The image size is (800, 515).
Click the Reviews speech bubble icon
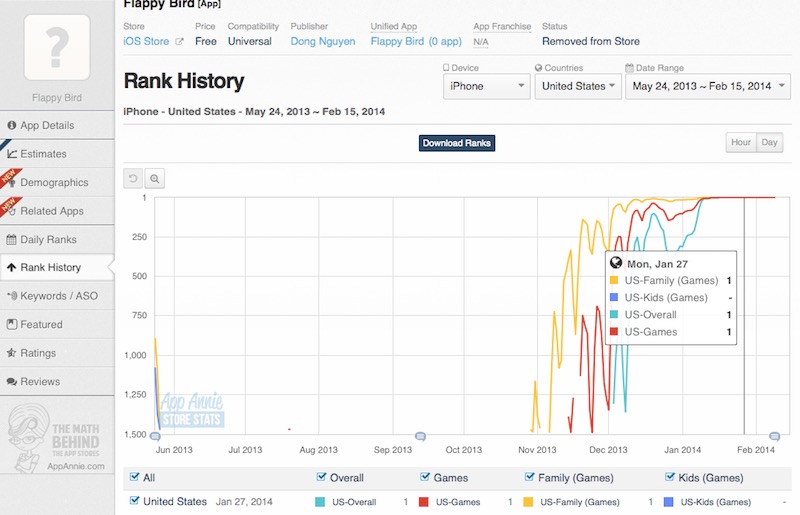coord(11,381)
